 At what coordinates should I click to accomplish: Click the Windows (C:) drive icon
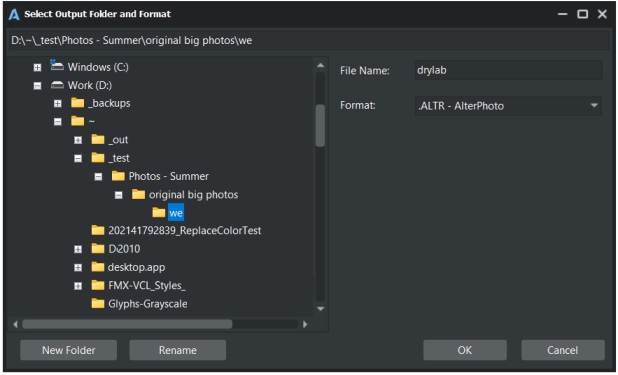57,65
